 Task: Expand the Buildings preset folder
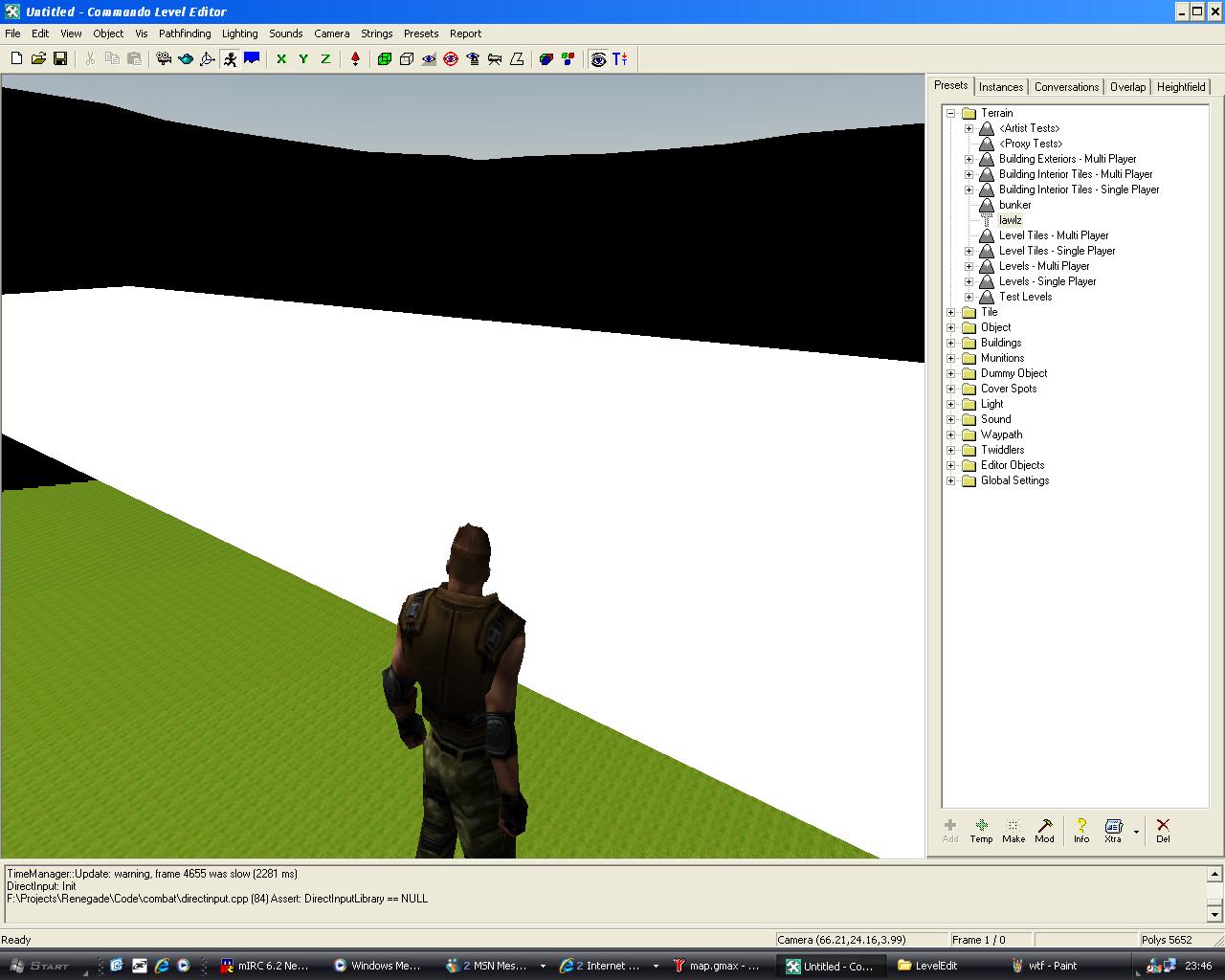click(951, 343)
